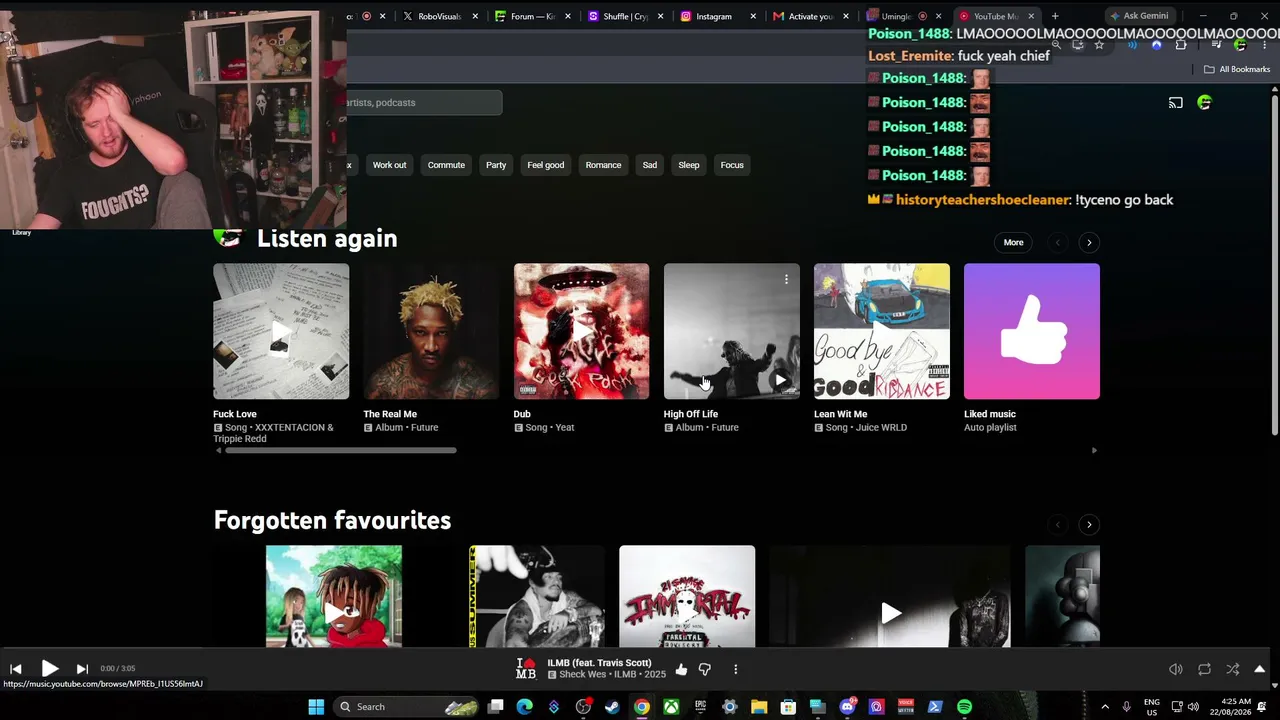1280x720 pixels.
Task: Click the Yeat artist link under Dub
Action: click(x=564, y=427)
